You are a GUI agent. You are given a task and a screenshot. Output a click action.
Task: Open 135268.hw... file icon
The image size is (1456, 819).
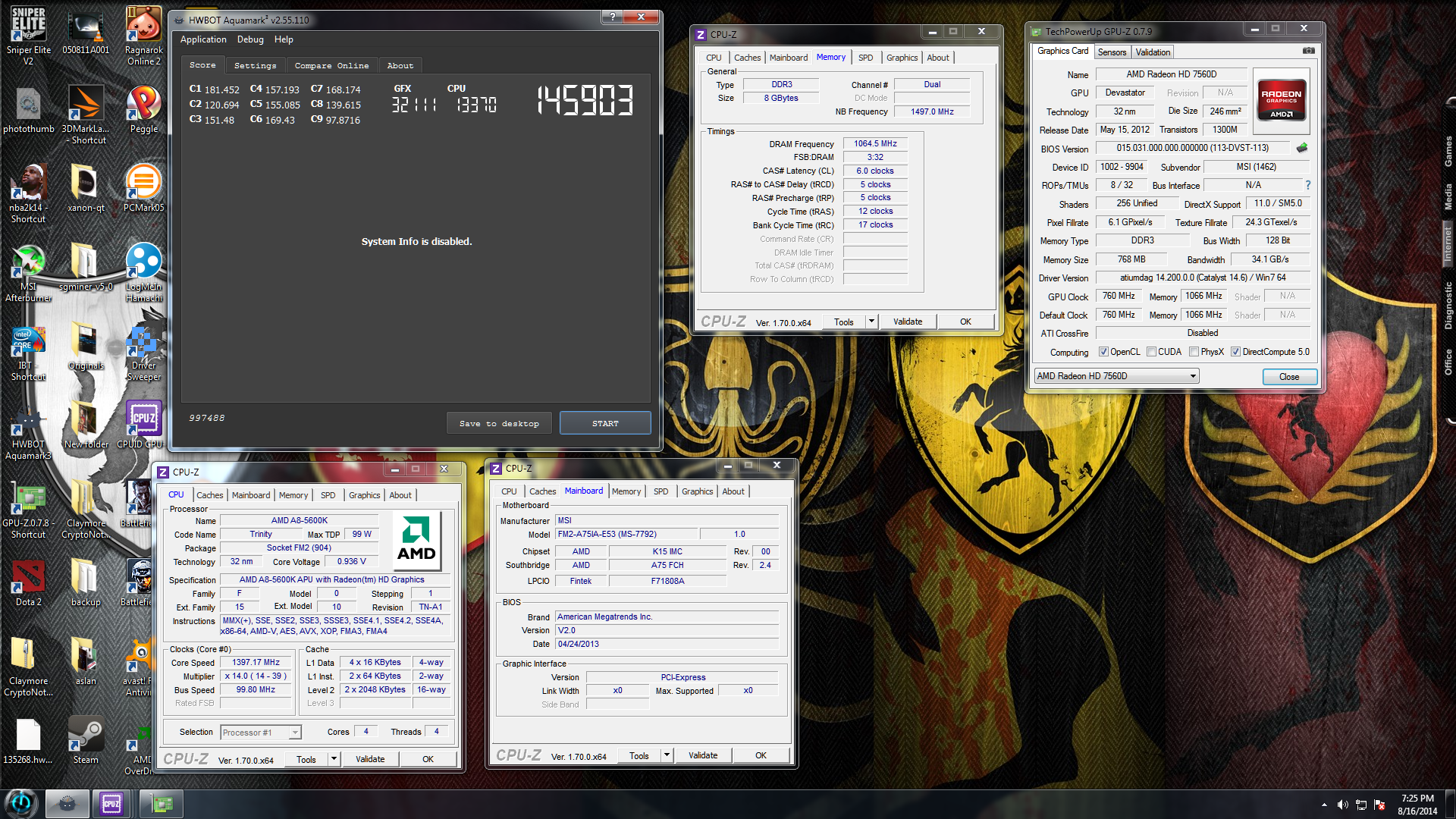(28, 740)
